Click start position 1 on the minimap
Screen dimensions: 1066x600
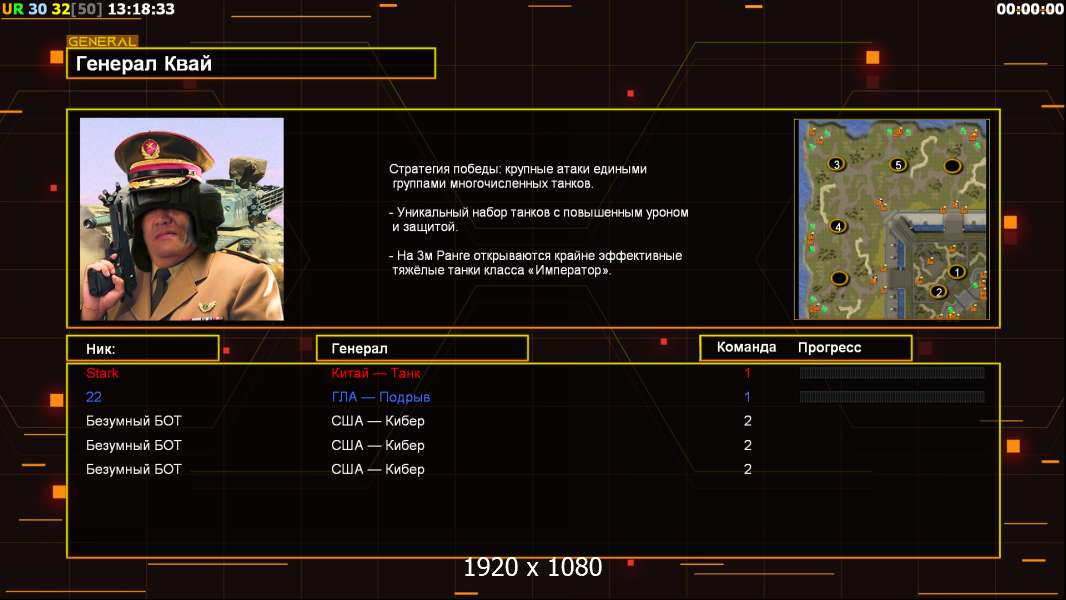pyautogui.click(x=957, y=272)
